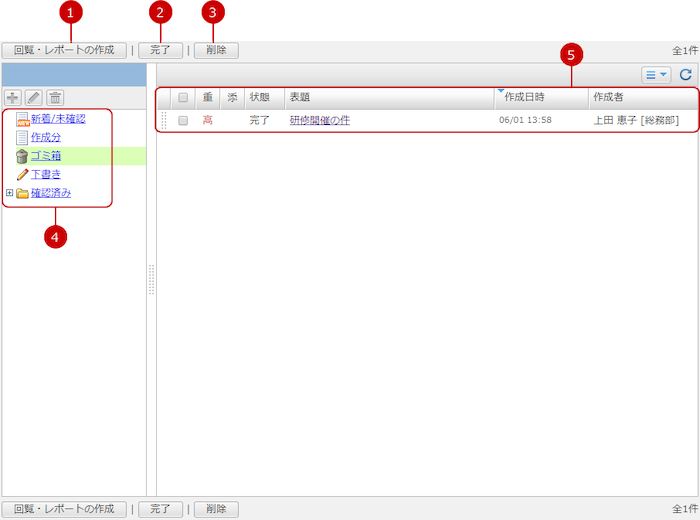This screenshot has width=700, height=520.
Task: Click the pane splitter handle dots
Action: (151, 279)
